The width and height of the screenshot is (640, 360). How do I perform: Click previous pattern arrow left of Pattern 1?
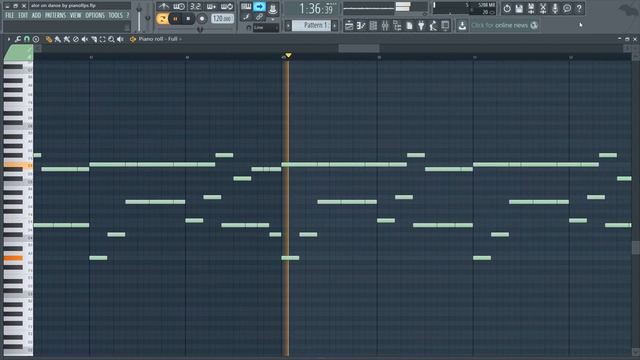point(288,26)
